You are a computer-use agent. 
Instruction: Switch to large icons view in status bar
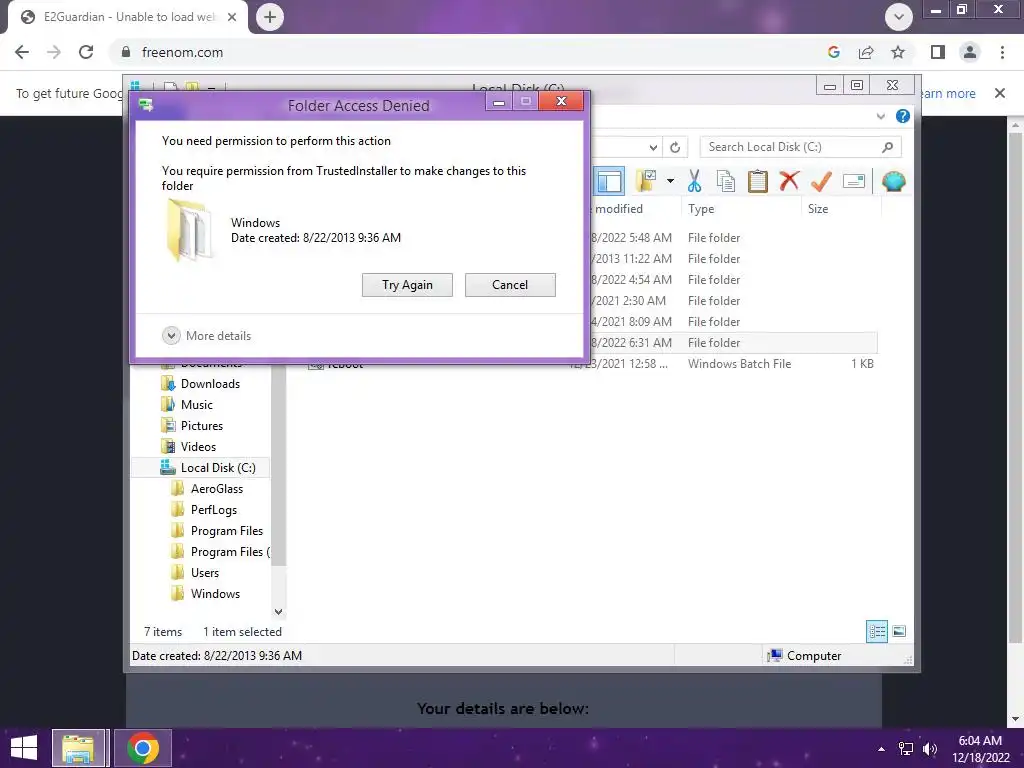tap(899, 632)
